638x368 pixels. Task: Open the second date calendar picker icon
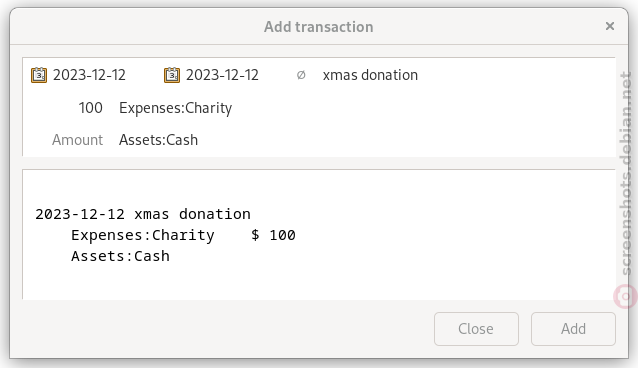coord(172,75)
